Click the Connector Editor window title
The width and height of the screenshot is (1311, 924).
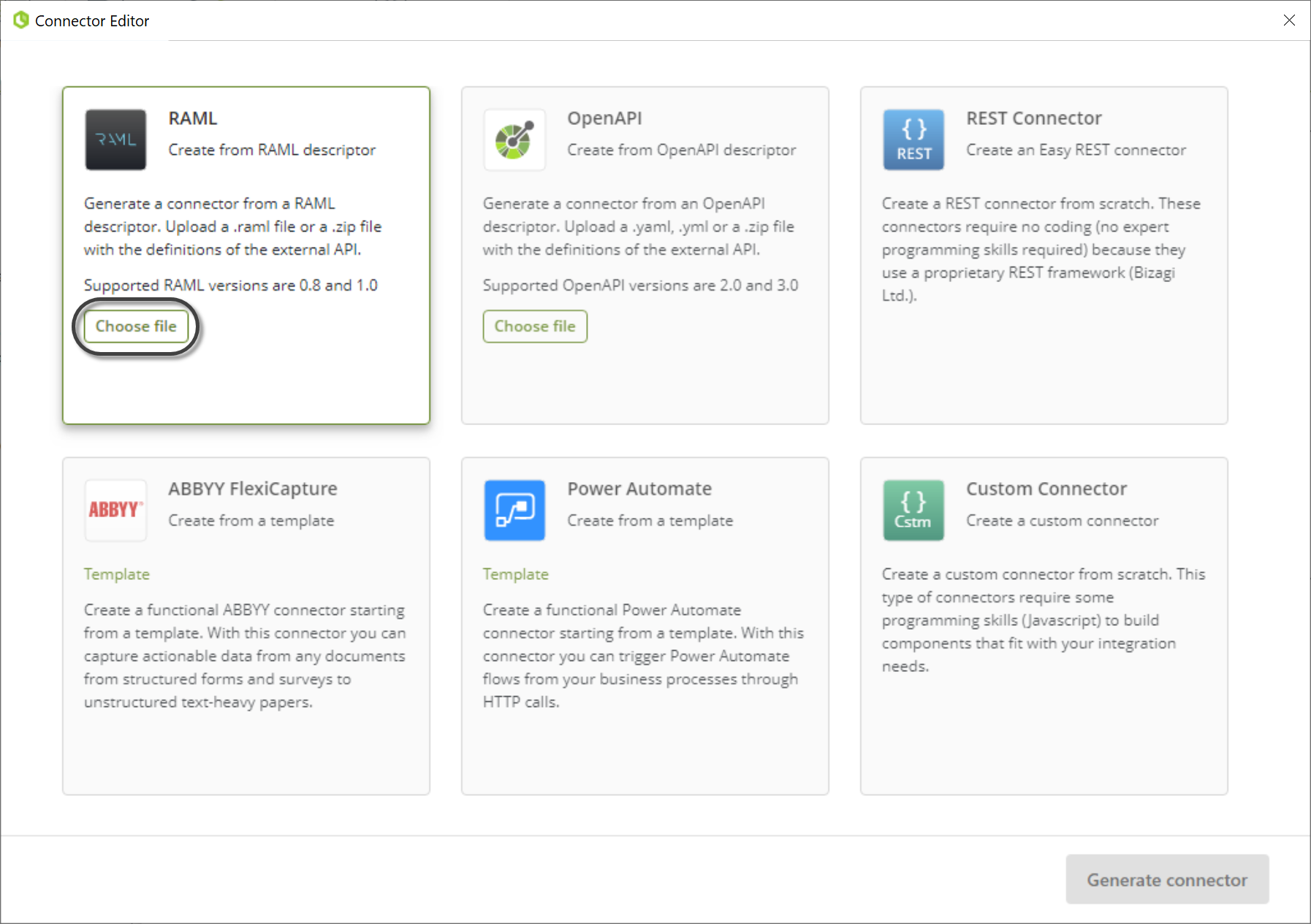[x=92, y=20]
